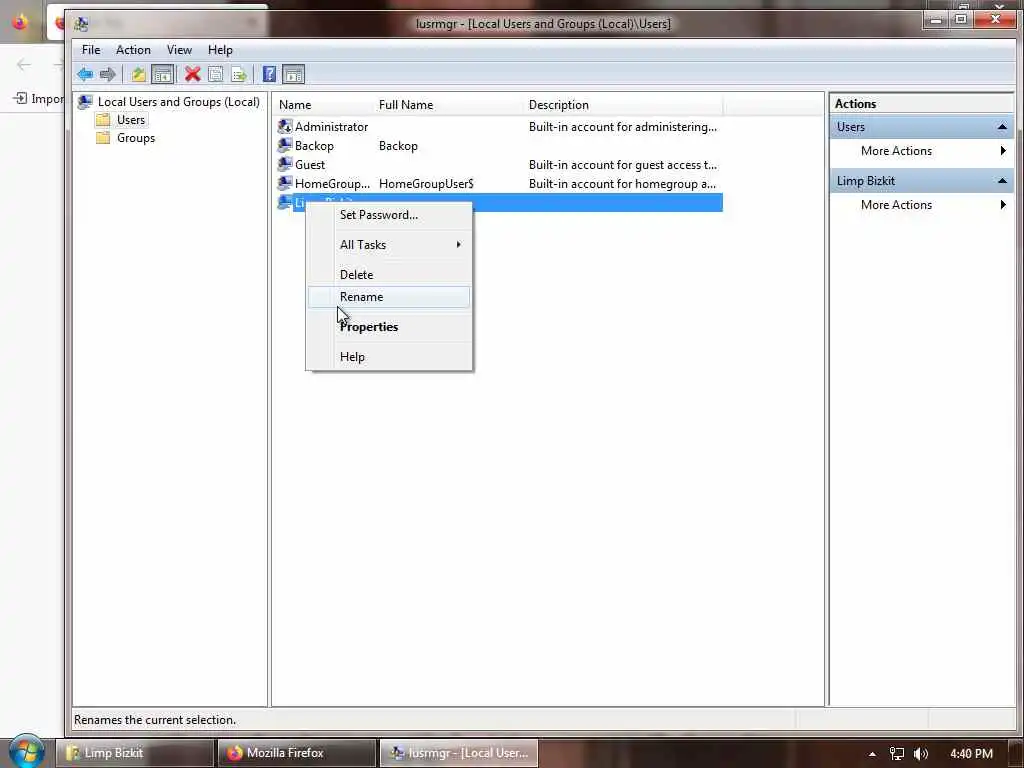Switch to Mozilla Firefox taskbar button

[296, 753]
